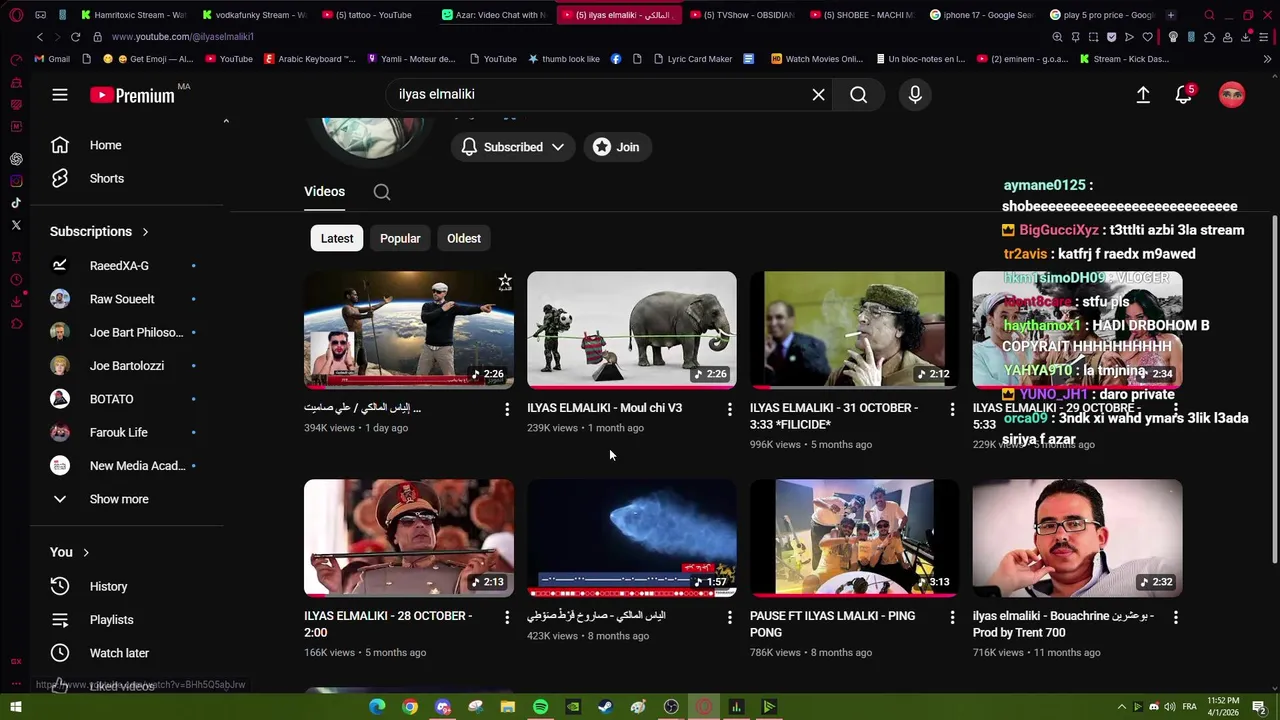Switch to Azar Video Chat tab

click(495, 15)
